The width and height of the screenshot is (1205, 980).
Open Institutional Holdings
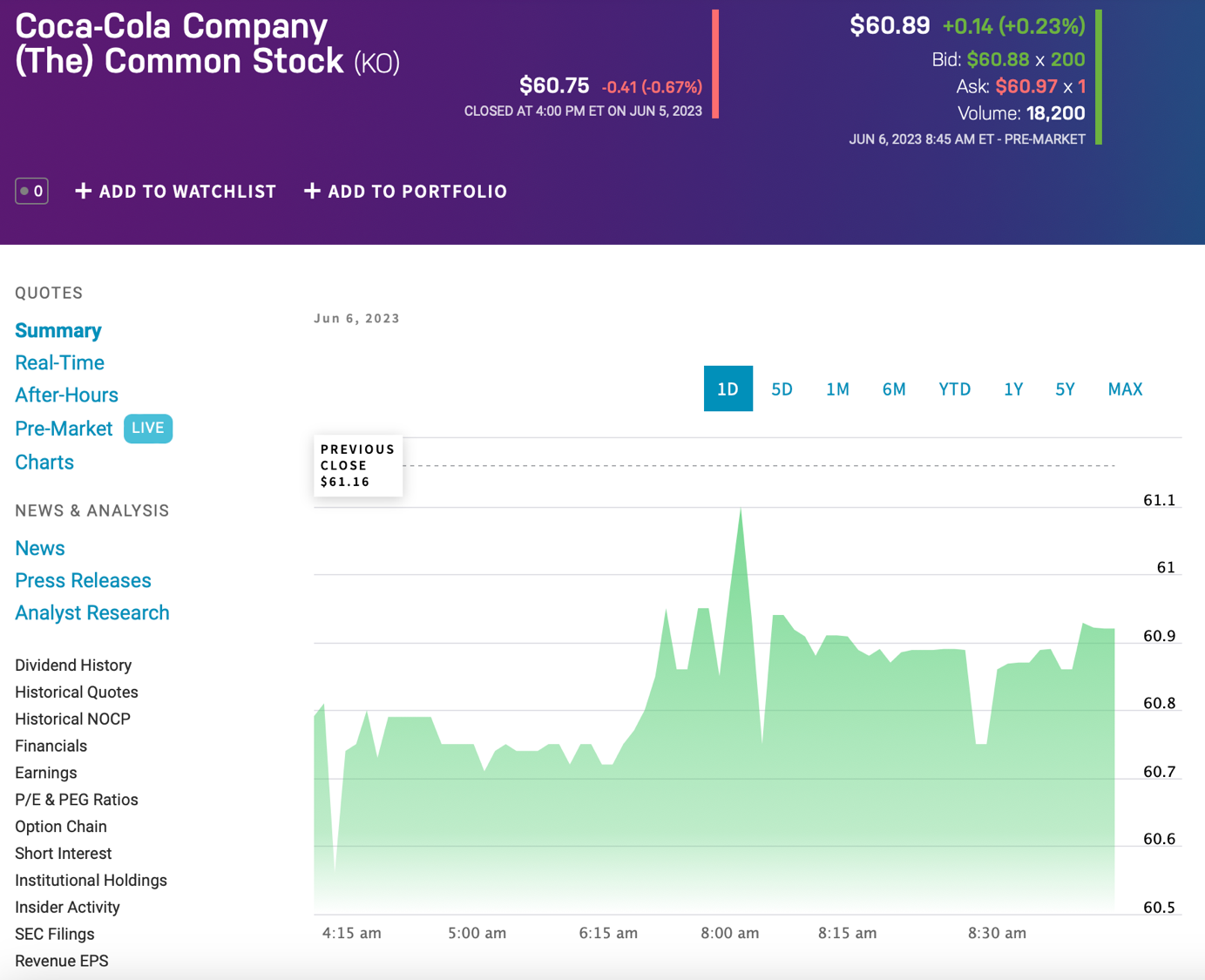pos(91,880)
